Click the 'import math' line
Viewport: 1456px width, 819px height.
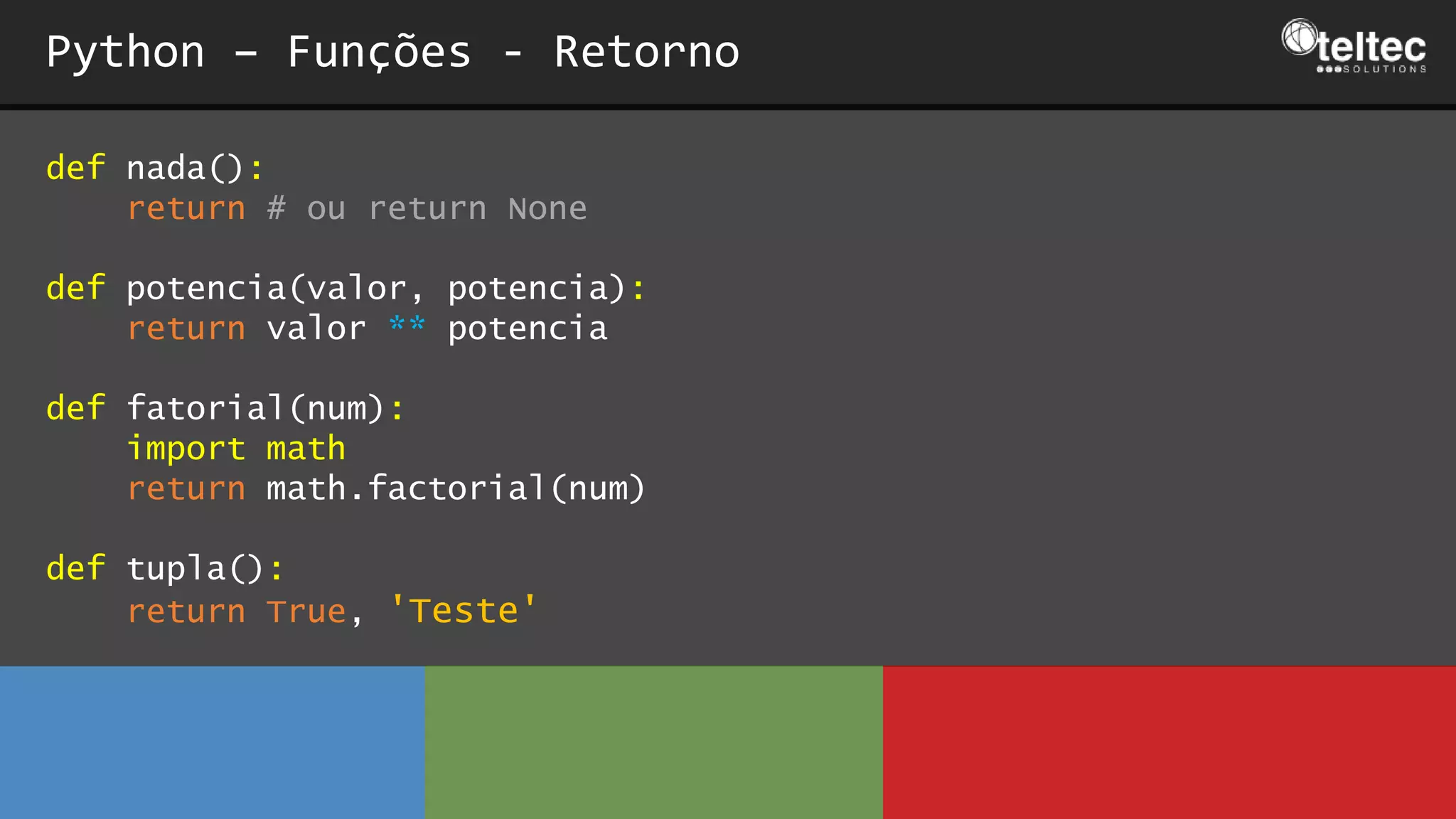[x=236, y=450]
